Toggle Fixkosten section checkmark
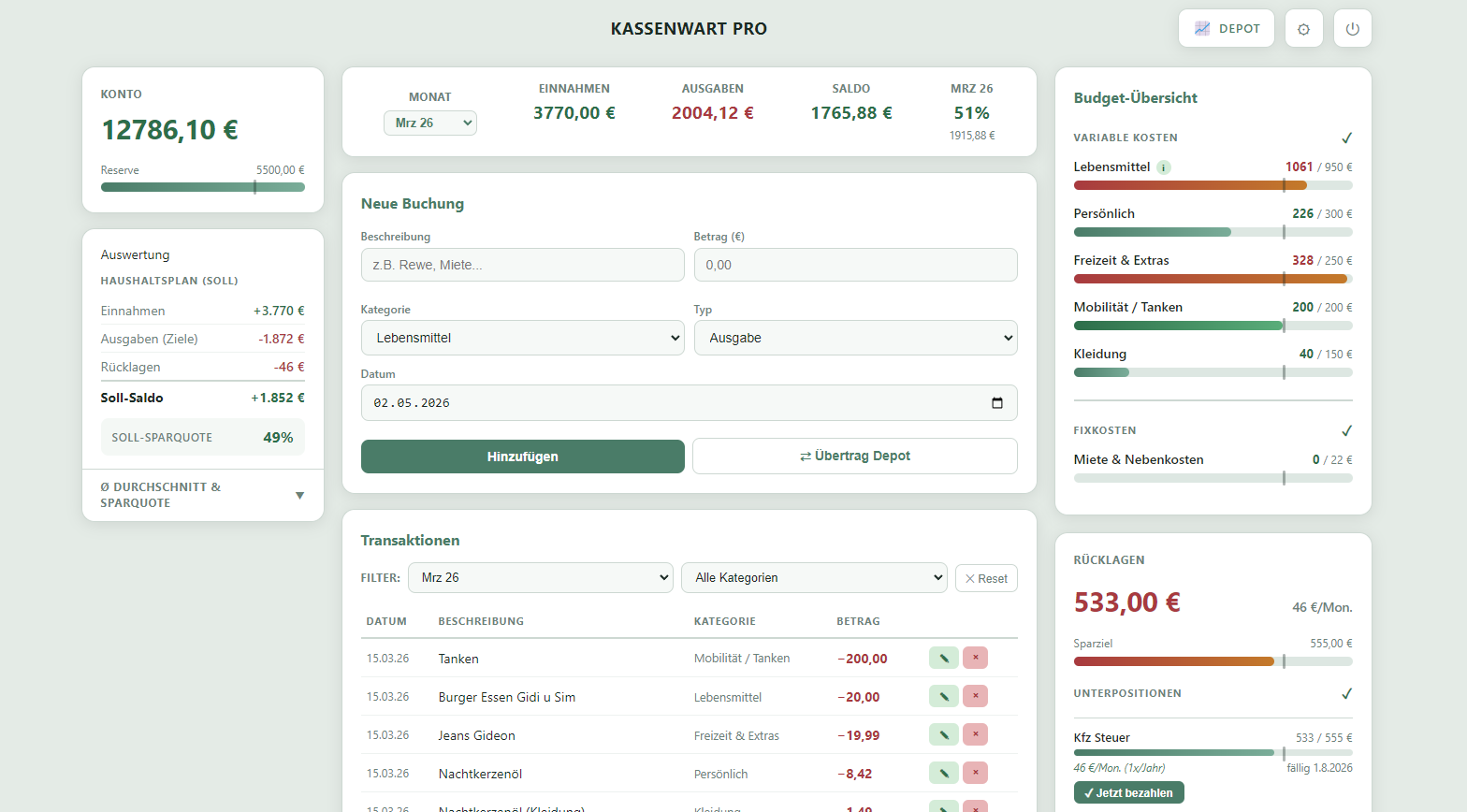The image size is (1467, 812). [x=1346, y=430]
